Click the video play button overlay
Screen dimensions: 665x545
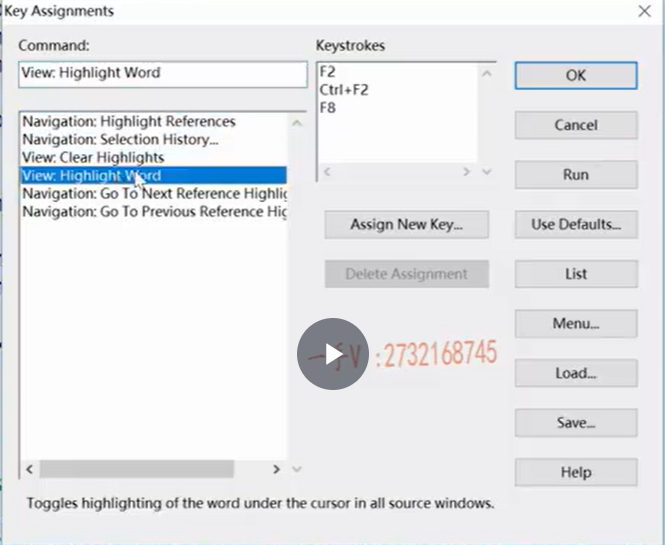(333, 354)
